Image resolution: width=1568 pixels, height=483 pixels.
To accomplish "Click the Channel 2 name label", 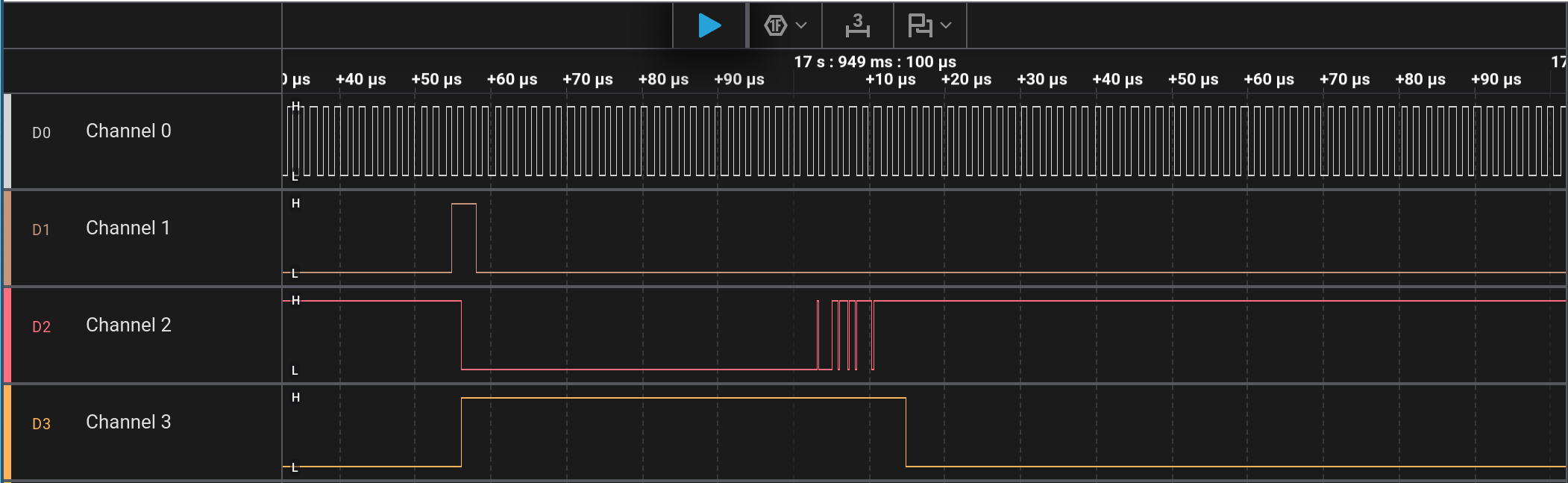I will coord(128,325).
